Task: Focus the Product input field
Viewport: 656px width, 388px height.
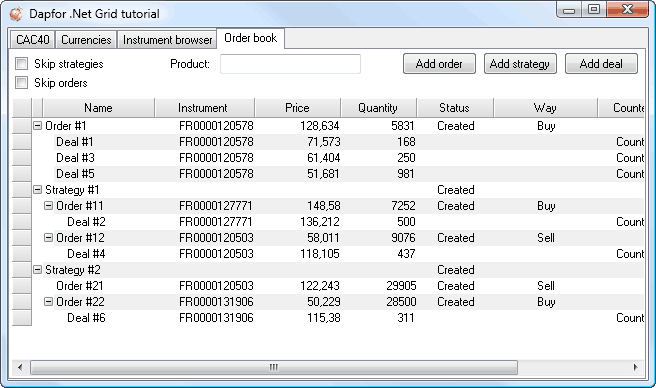Action: click(290, 64)
